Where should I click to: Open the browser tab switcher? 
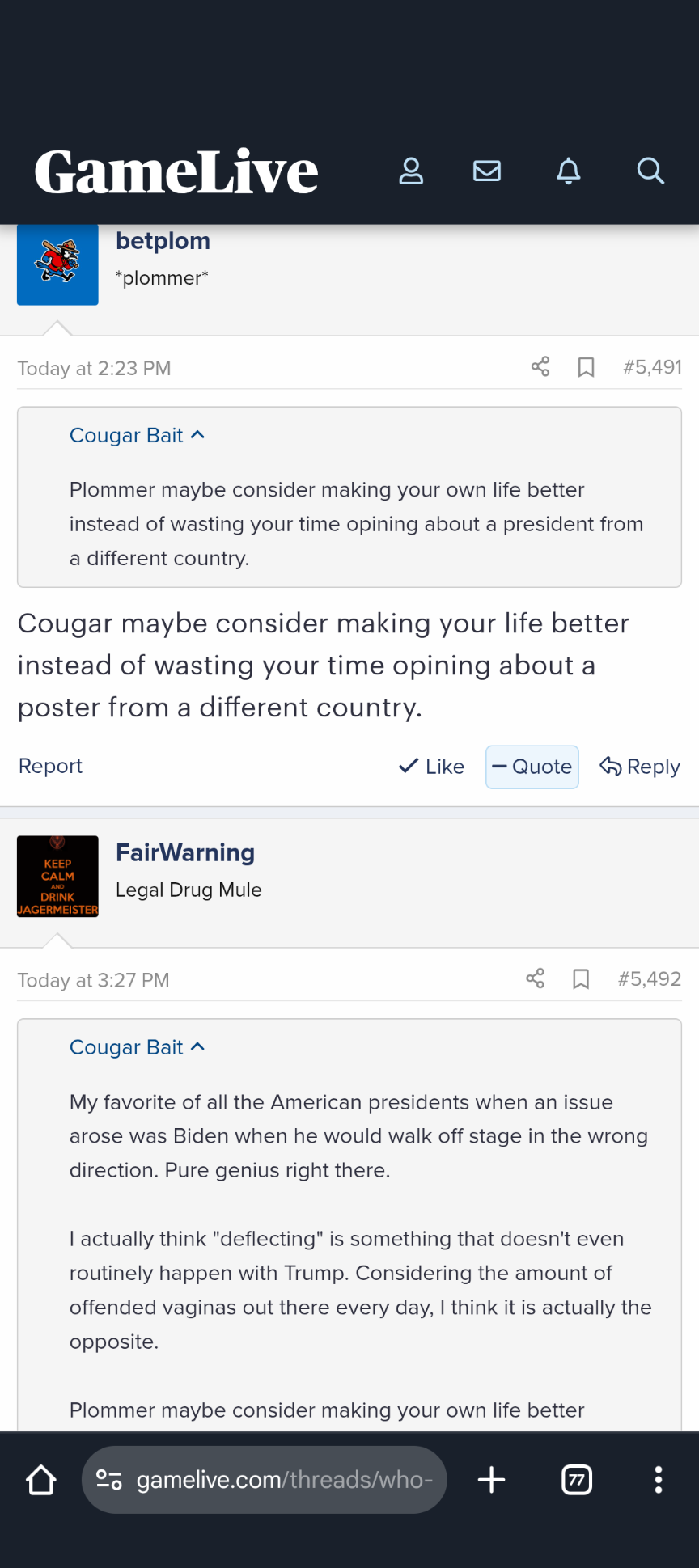pyautogui.click(x=576, y=1480)
